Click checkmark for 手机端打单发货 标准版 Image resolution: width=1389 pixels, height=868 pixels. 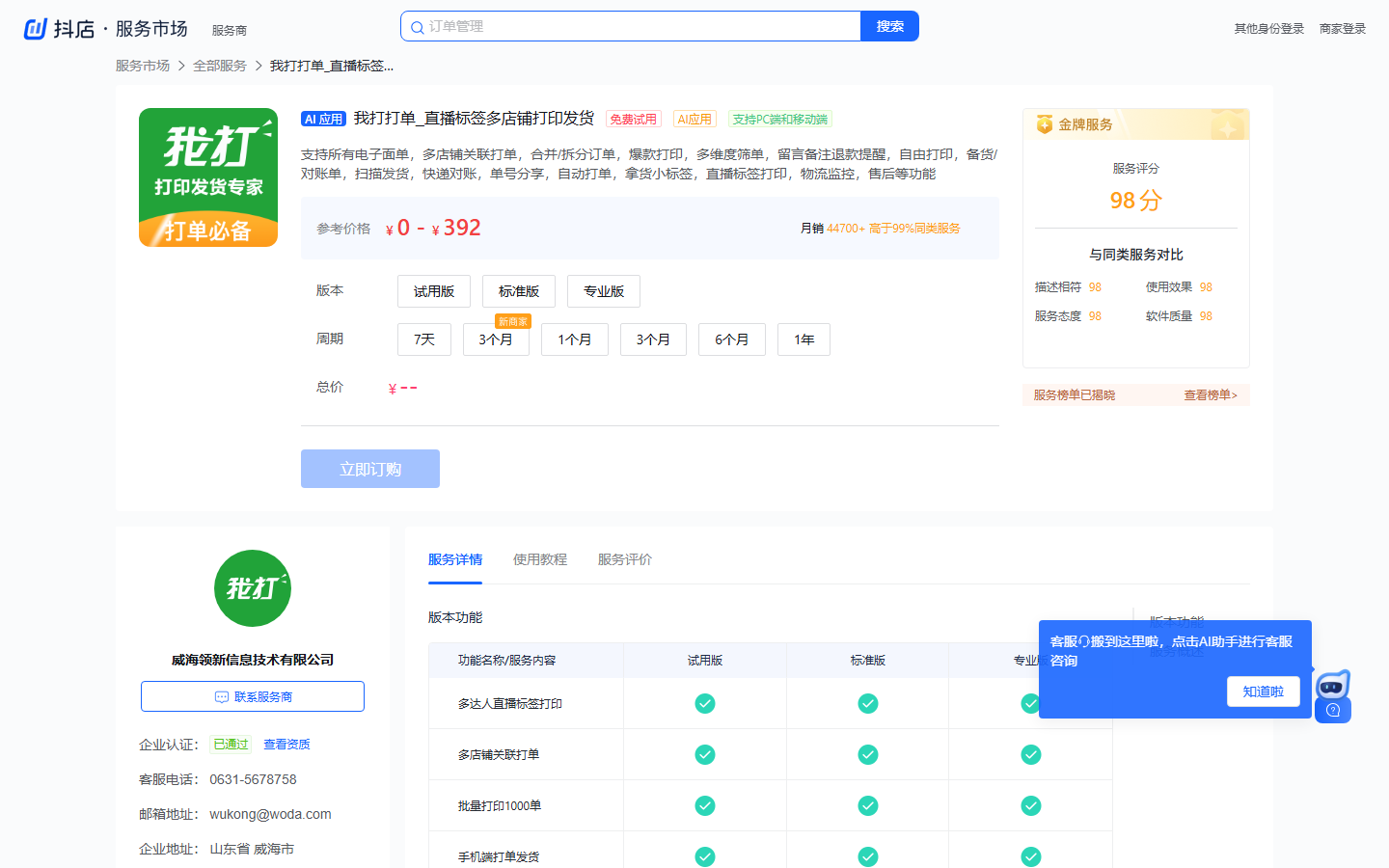tap(868, 856)
